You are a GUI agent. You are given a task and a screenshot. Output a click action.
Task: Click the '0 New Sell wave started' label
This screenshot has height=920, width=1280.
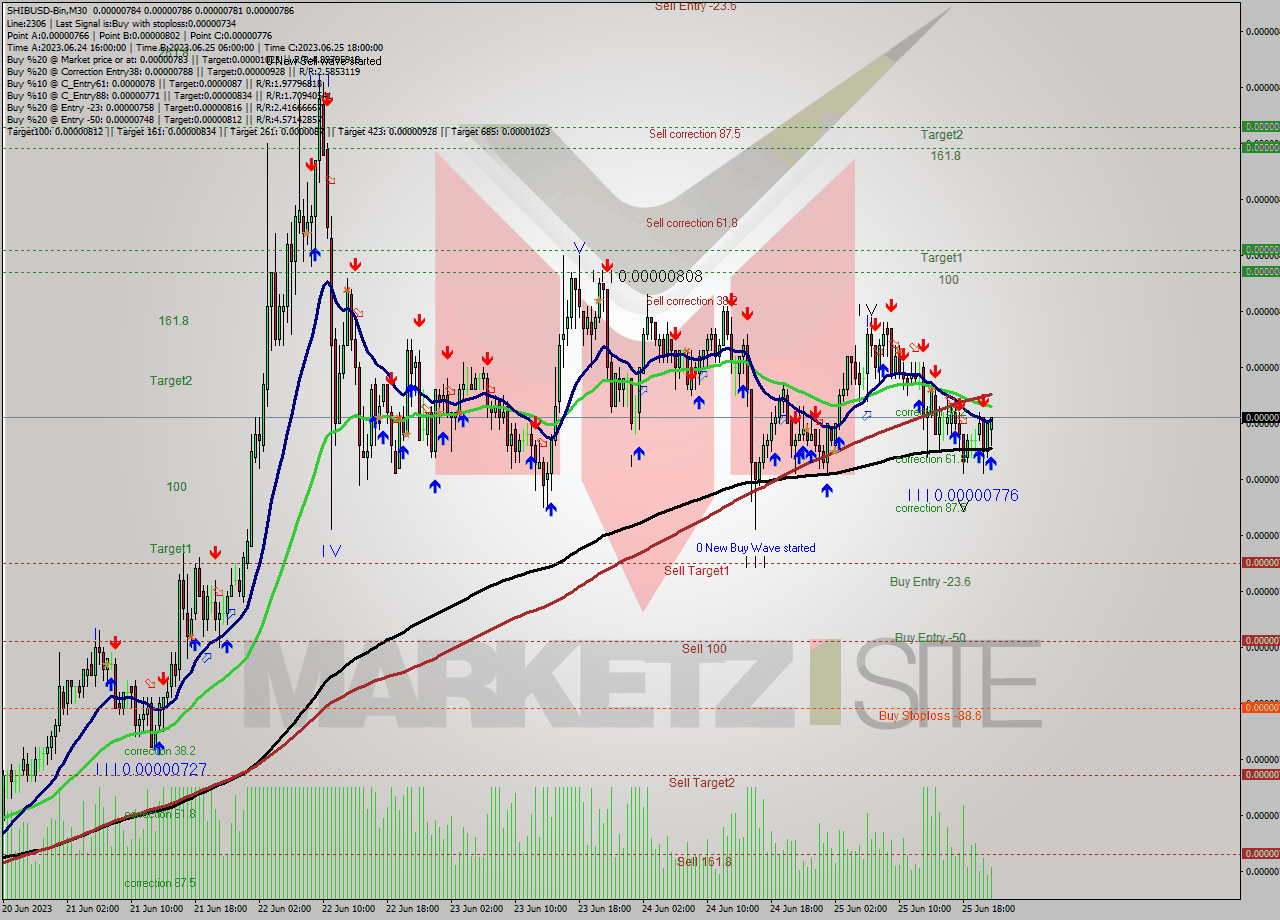[323, 61]
